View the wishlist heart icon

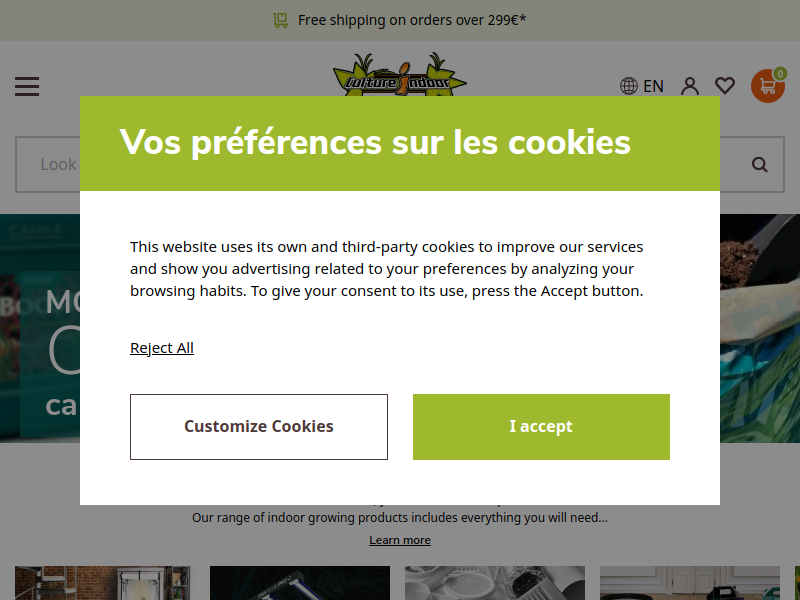coord(725,86)
